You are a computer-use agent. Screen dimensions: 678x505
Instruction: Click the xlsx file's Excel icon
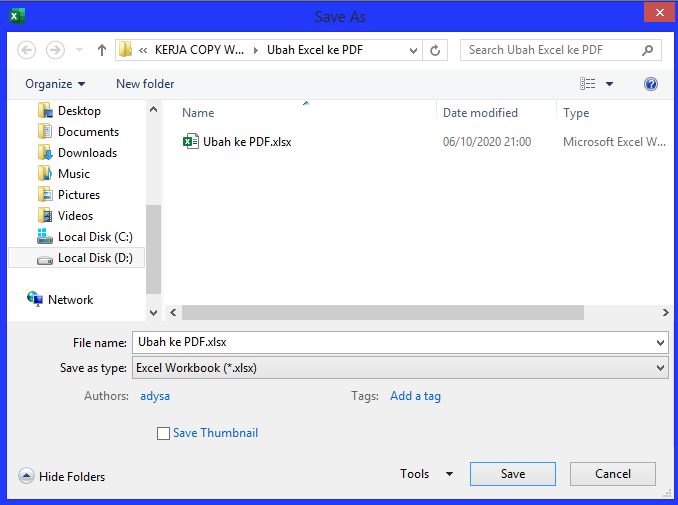click(x=191, y=141)
